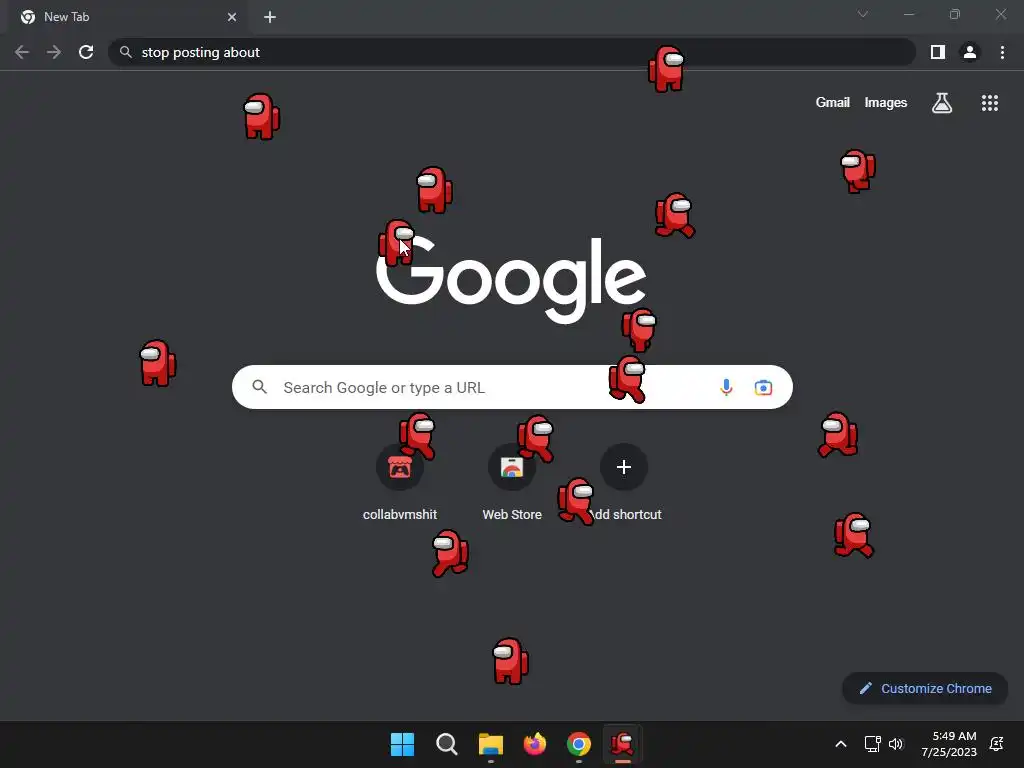Screen dimensions: 1024x768
Task: Open the network status tray icon
Action: (x=872, y=744)
